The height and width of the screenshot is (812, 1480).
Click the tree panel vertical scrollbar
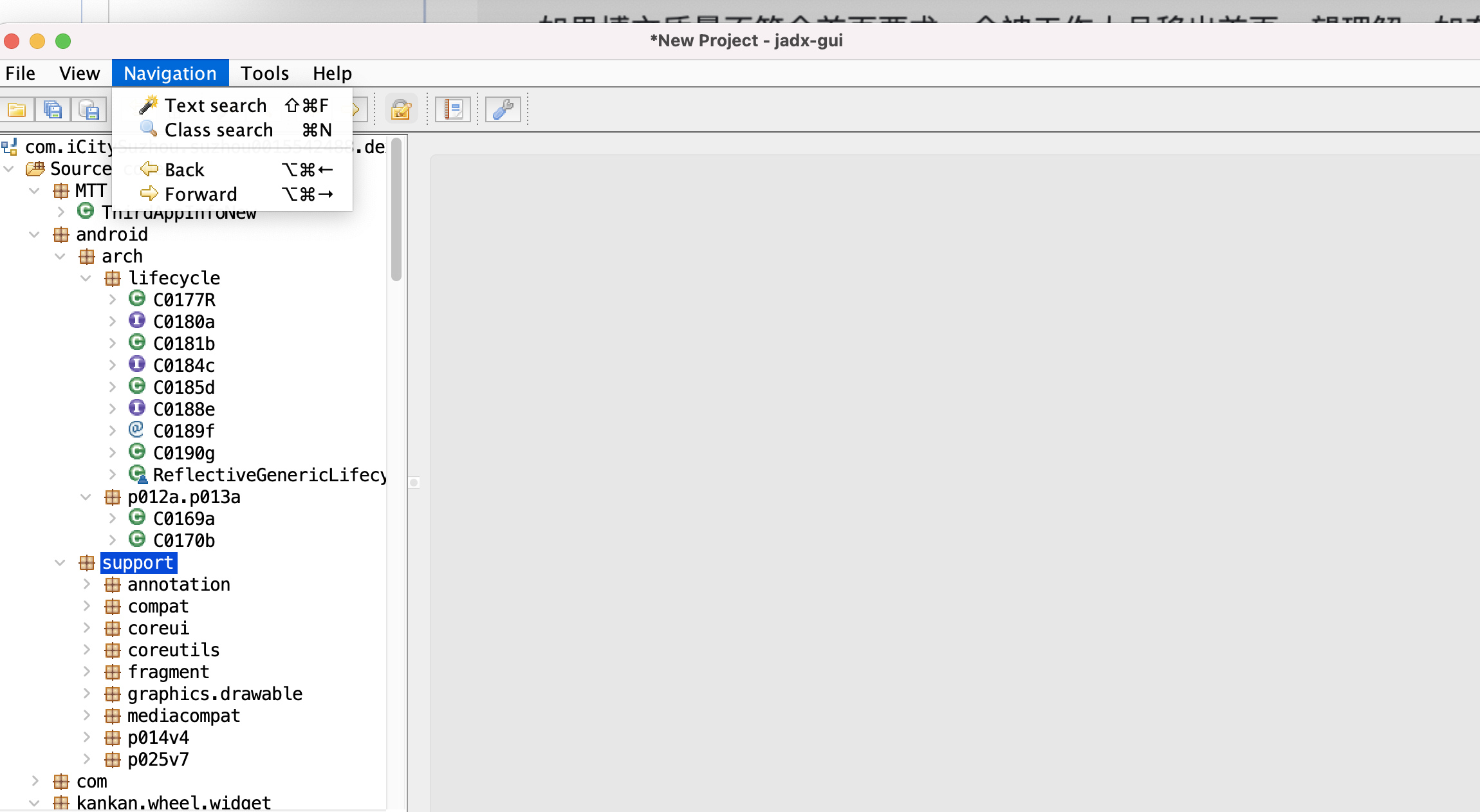(x=396, y=208)
